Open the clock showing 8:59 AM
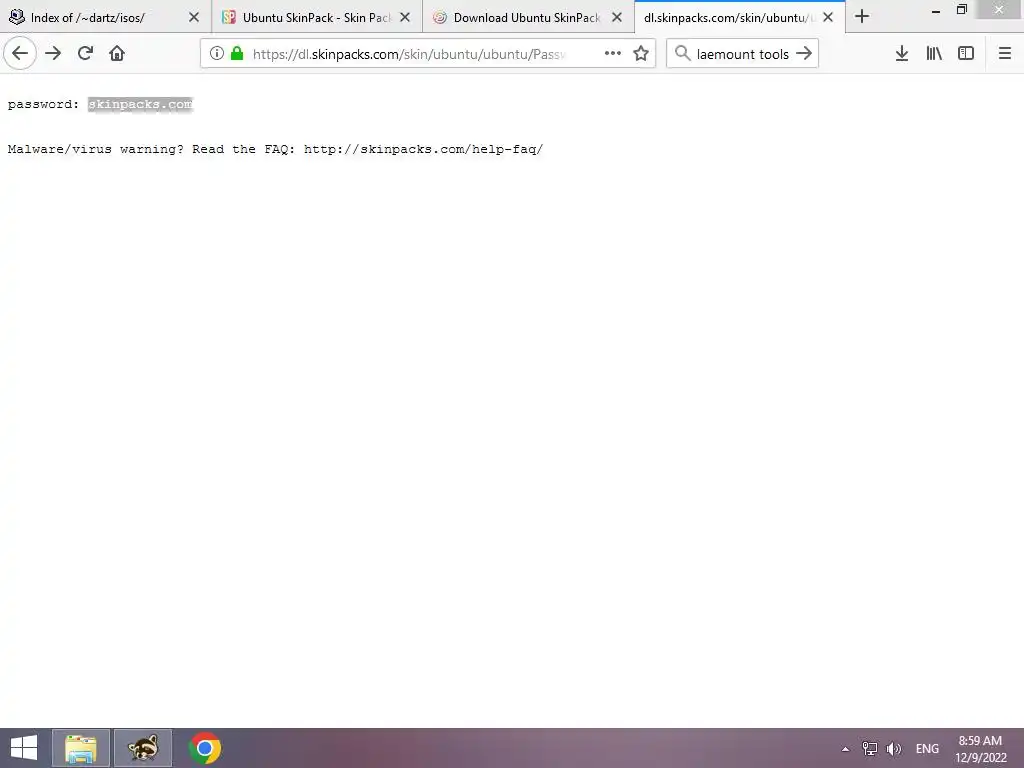Screen dimensions: 1024x768 tap(980, 748)
